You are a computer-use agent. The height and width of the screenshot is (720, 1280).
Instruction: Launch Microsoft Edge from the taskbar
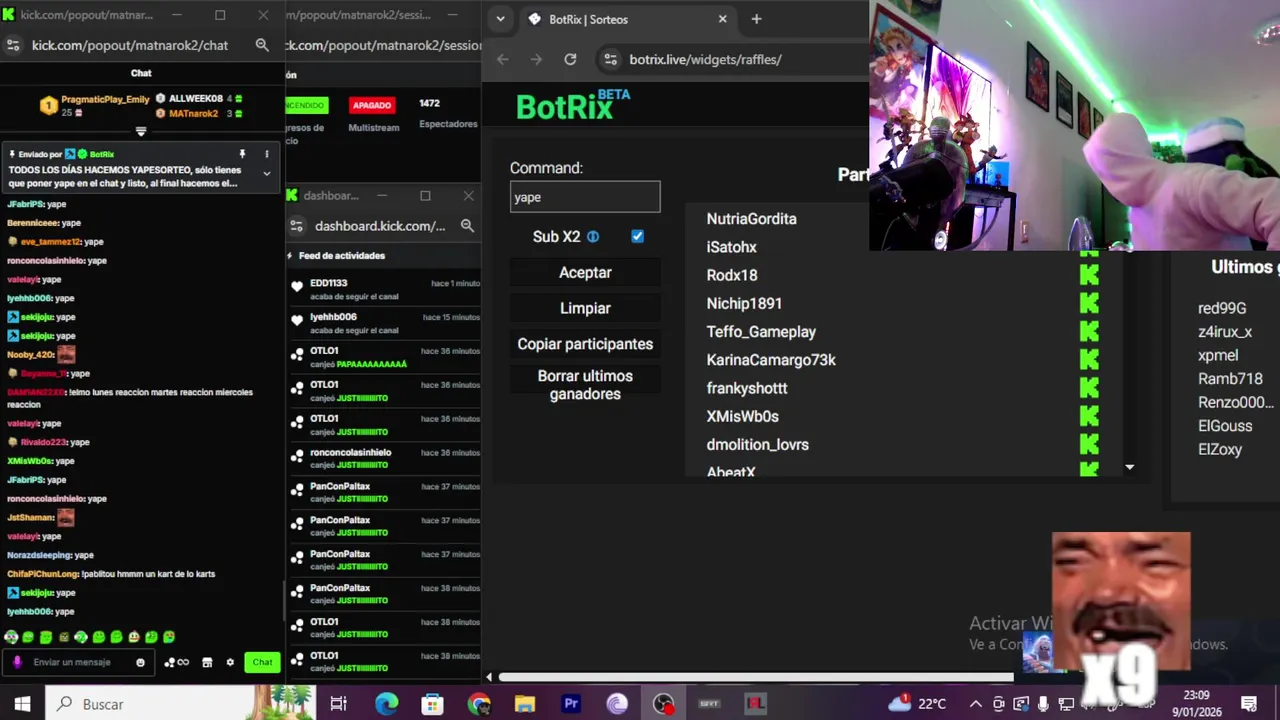pyautogui.click(x=386, y=704)
